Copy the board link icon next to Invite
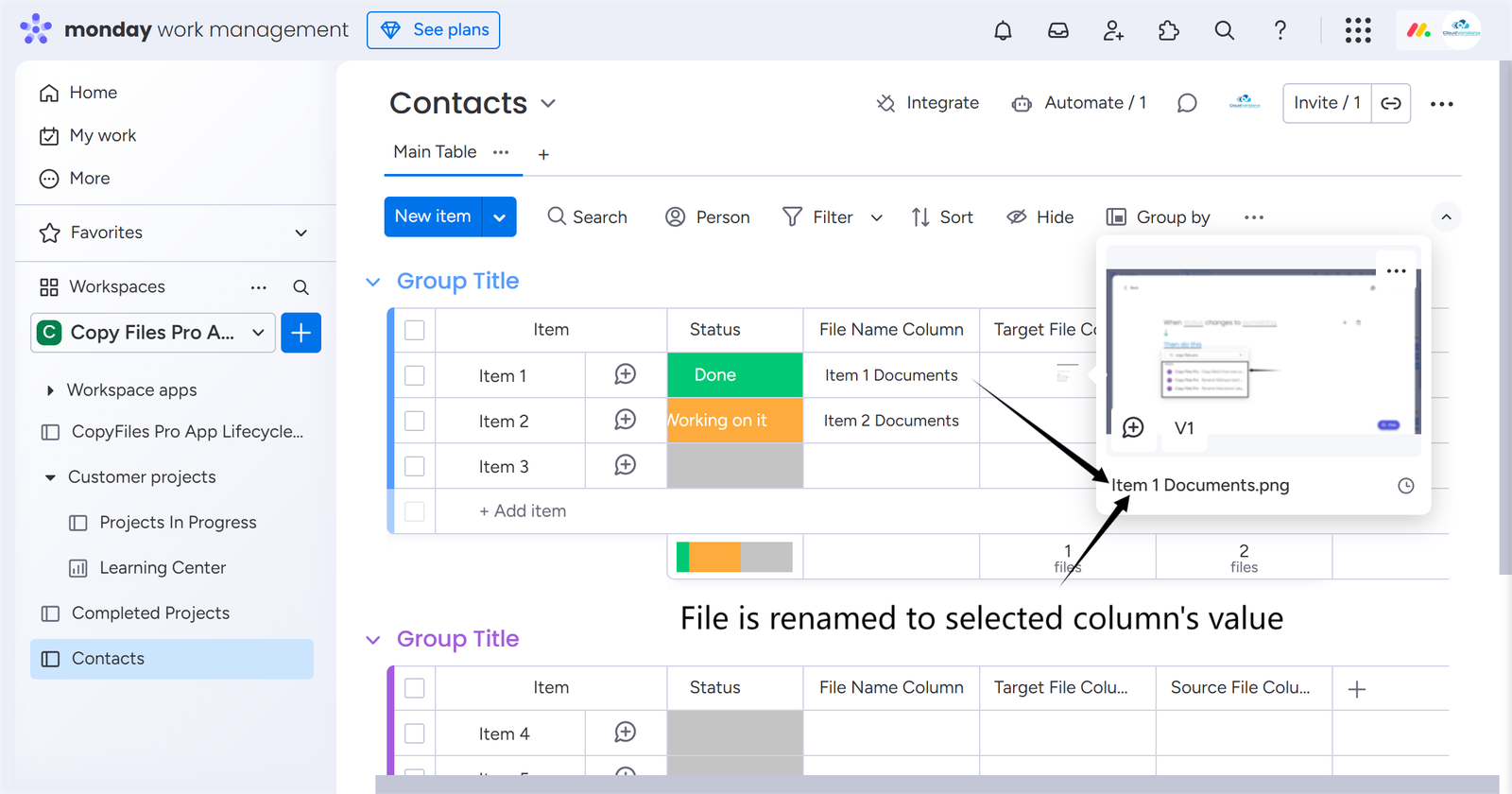This screenshot has width=1512, height=794. tap(1391, 103)
